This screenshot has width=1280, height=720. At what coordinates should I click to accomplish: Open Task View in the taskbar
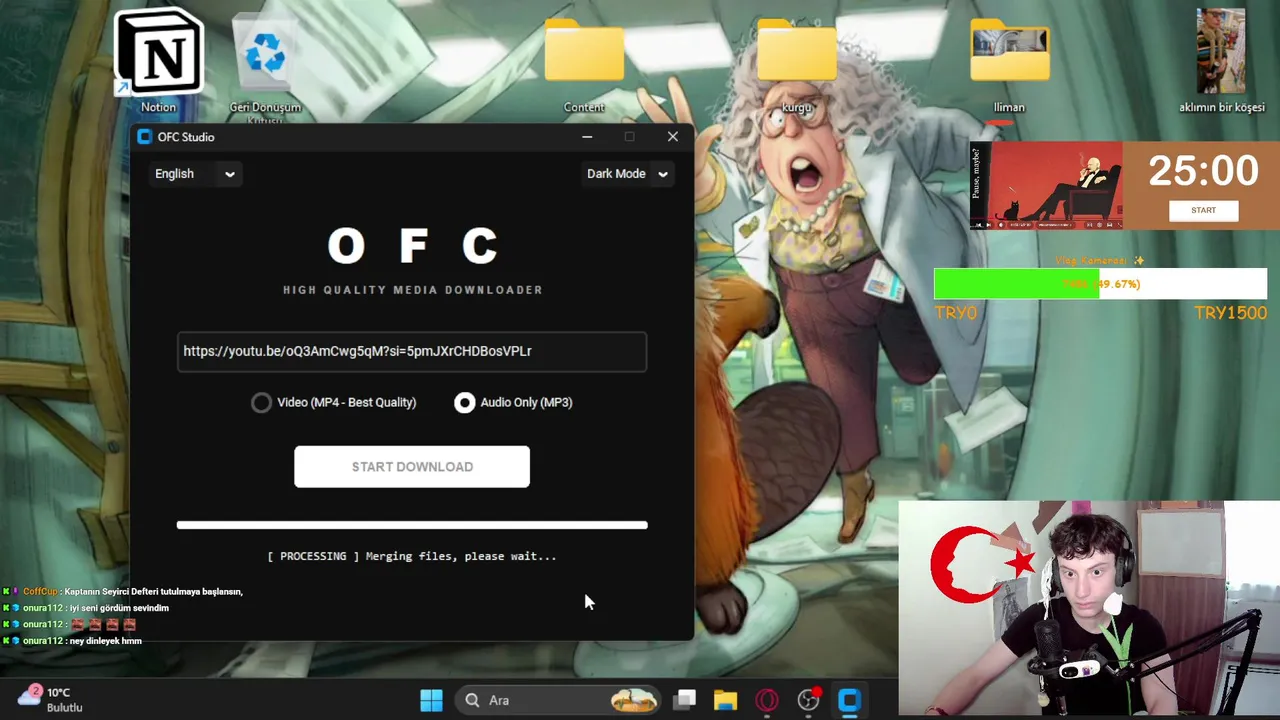click(685, 700)
